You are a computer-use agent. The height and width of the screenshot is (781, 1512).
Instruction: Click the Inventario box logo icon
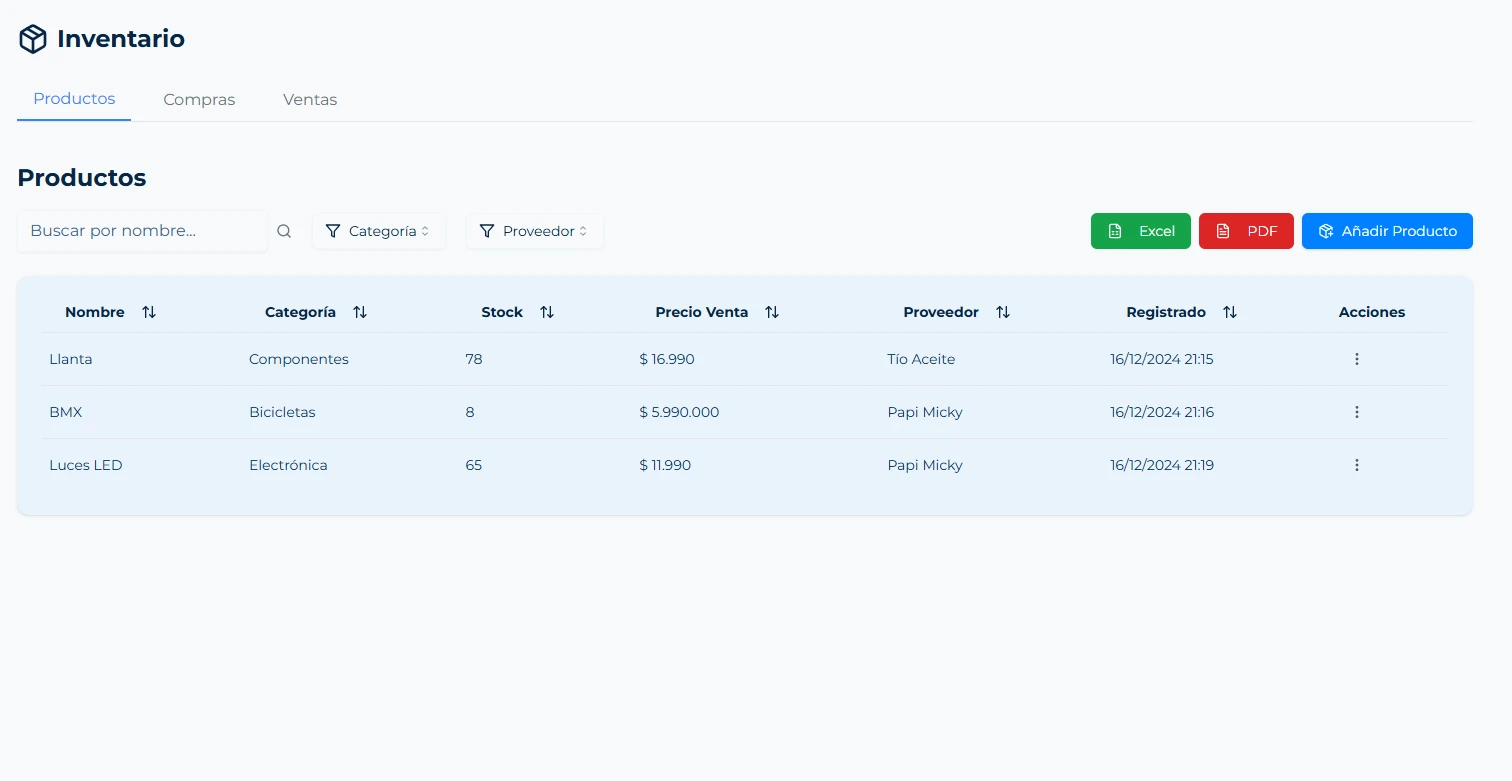pyautogui.click(x=33, y=39)
